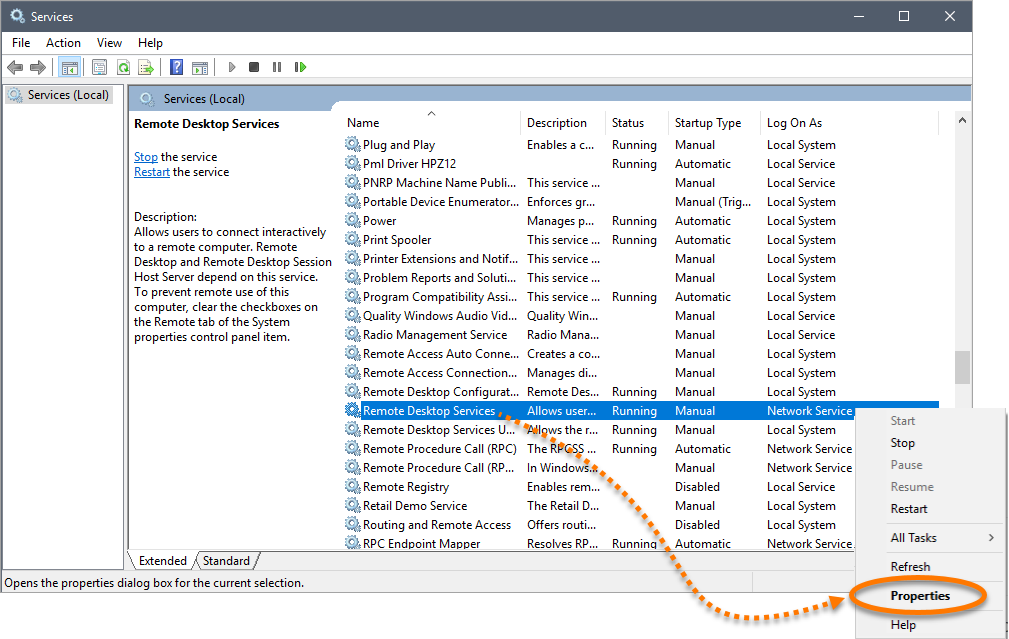Switch to the Standard tab
The image size is (1009, 639).
click(226, 560)
